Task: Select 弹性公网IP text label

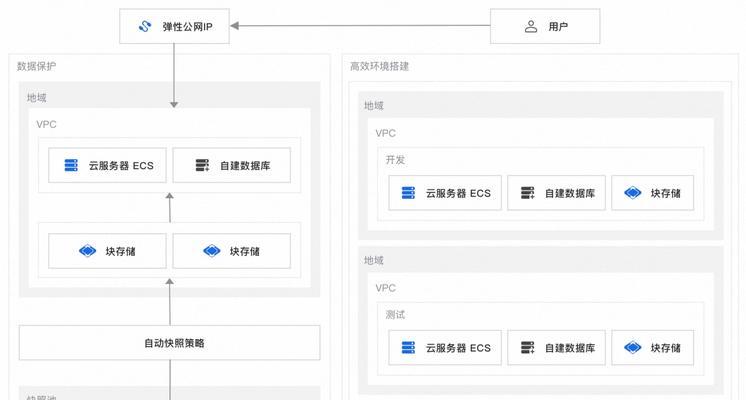Action: point(187,27)
